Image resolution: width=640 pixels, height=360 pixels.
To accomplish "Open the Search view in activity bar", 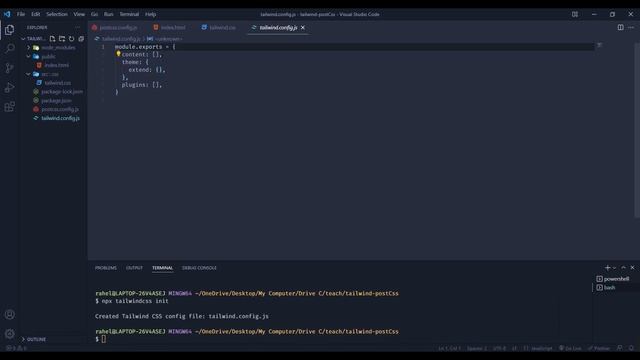I will pyautogui.click(x=9, y=49).
